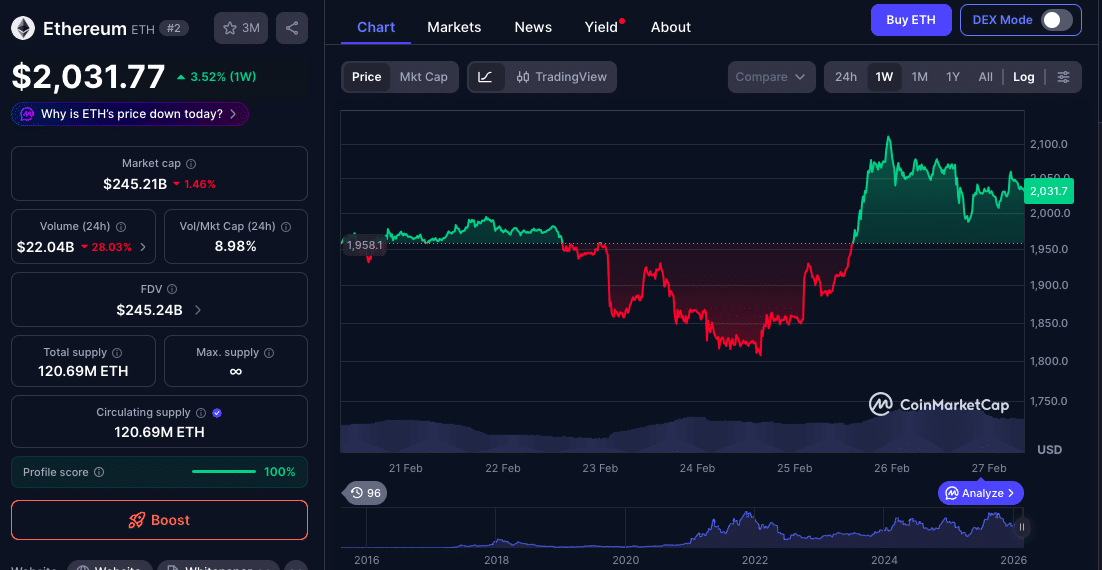This screenshot has height=570, width=1102.
Task: Open Volume (24h) info icon
Action: pos(121,226)
